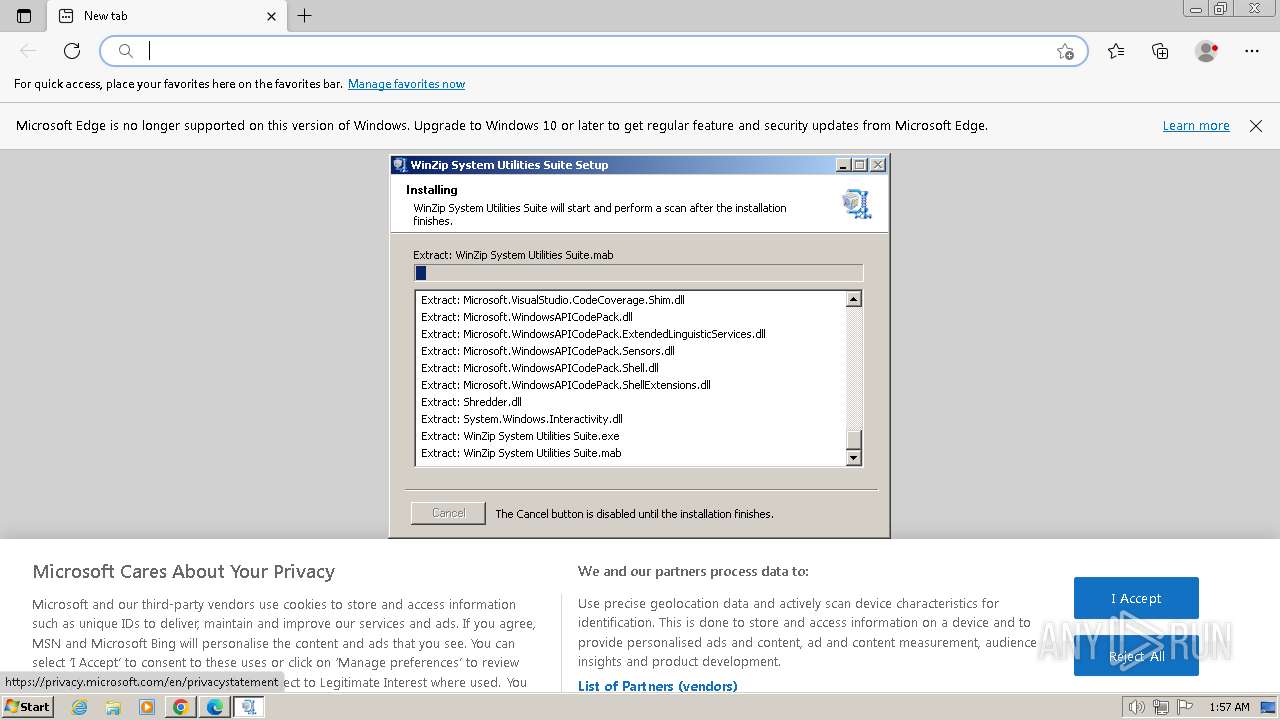
Task: Open the Windows Start menu
Action: [28, 707]
